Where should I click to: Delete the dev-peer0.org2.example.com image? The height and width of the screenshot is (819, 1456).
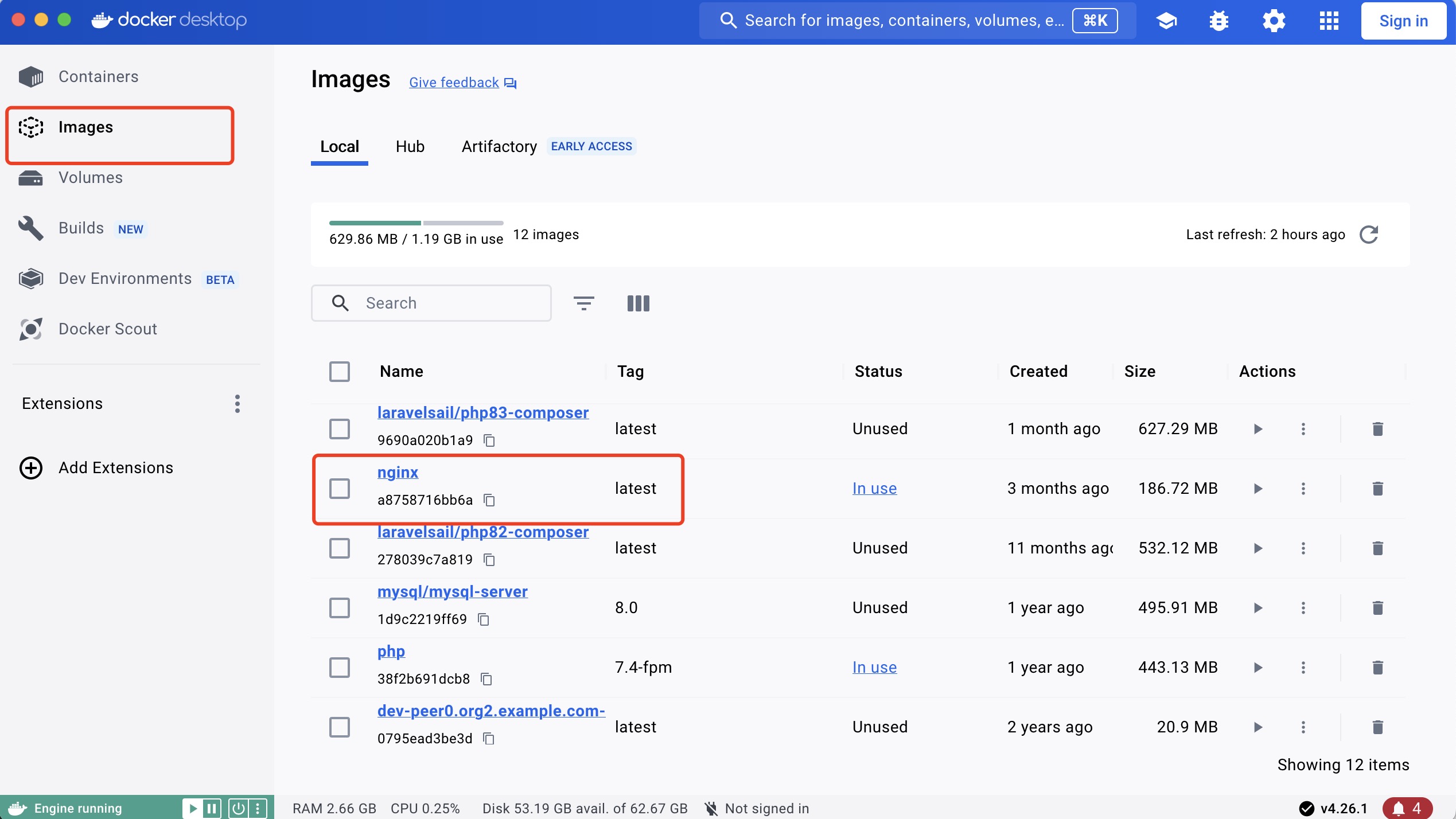[x=1377, y=727]
